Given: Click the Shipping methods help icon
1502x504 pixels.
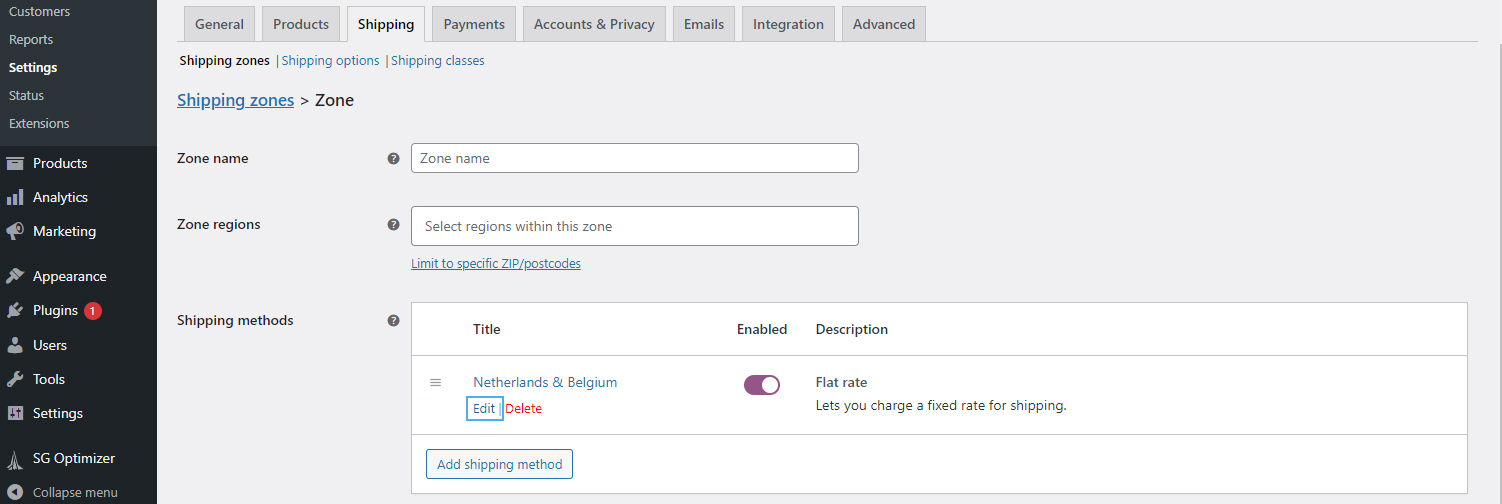Looking at the screenshot, I should (393, 321).
